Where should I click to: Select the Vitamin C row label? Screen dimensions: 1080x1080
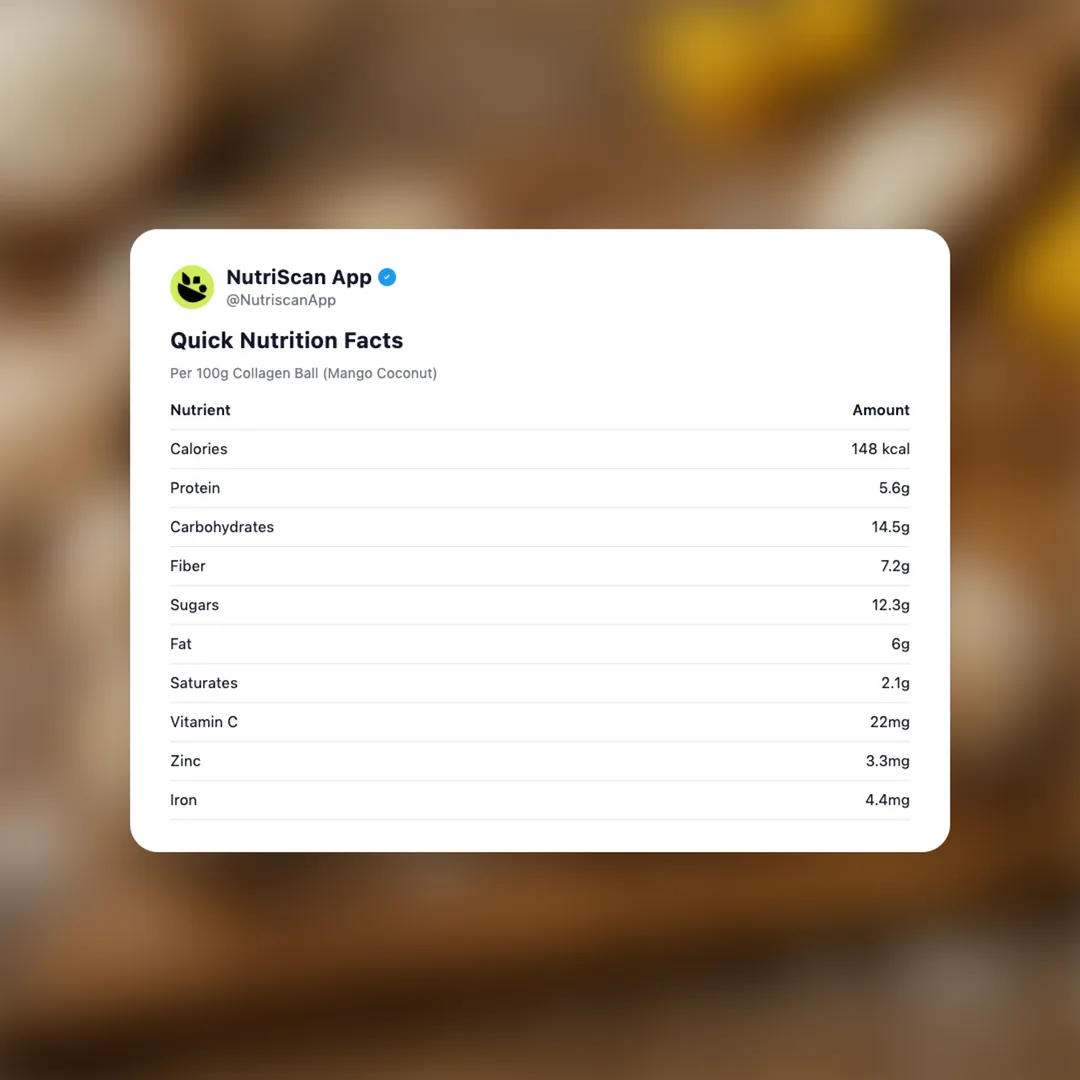click(x=204, y=722)
